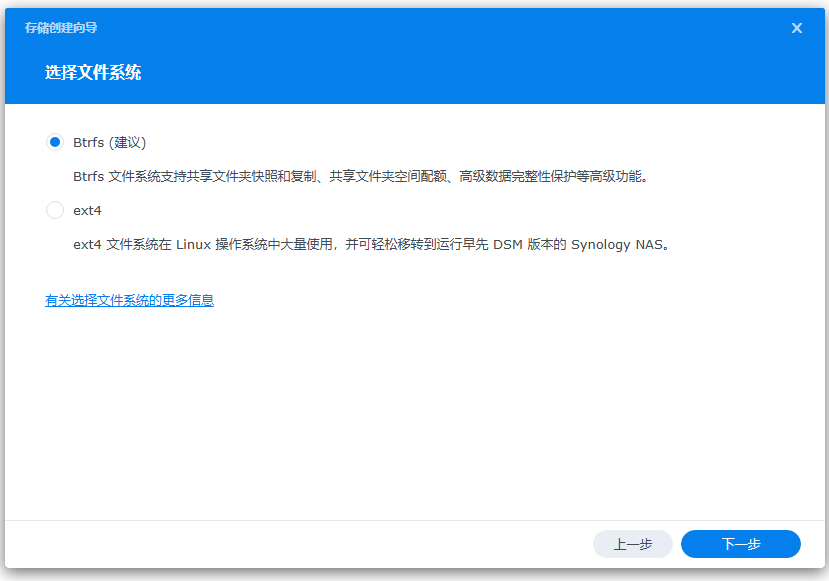Screen dimensions: 829x581
Task: Close the 存储创建向导 dialog with X
Action: click(x=797, y=28)
